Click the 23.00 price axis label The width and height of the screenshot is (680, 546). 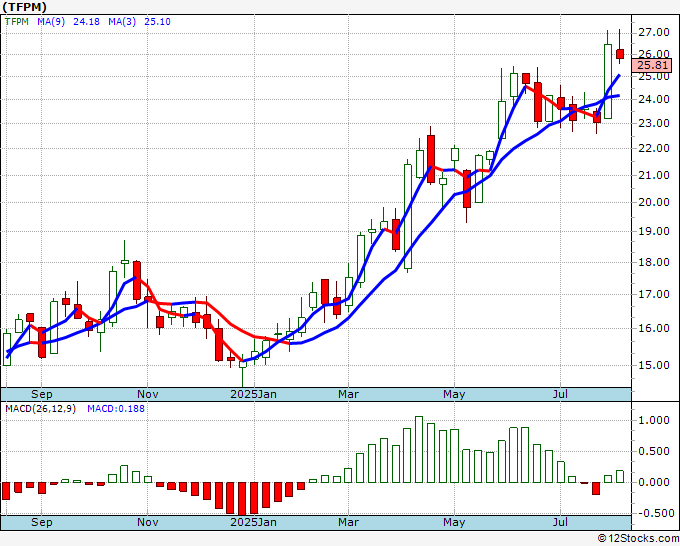(654, 123)
